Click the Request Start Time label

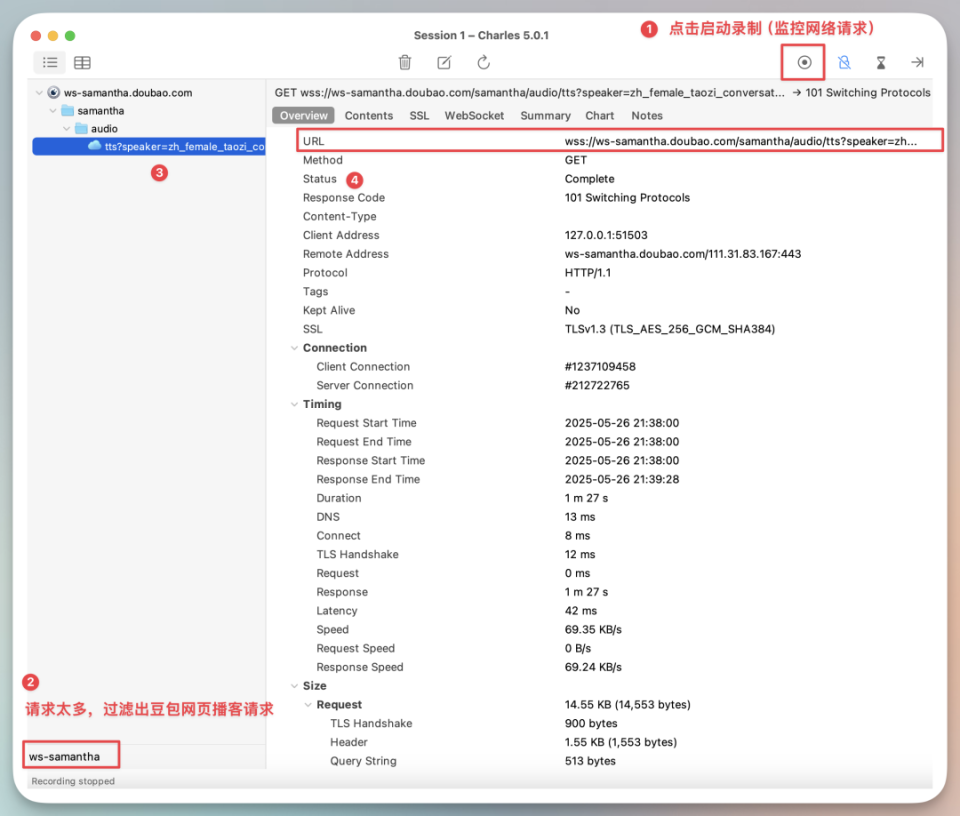click(x=366, y=423)
